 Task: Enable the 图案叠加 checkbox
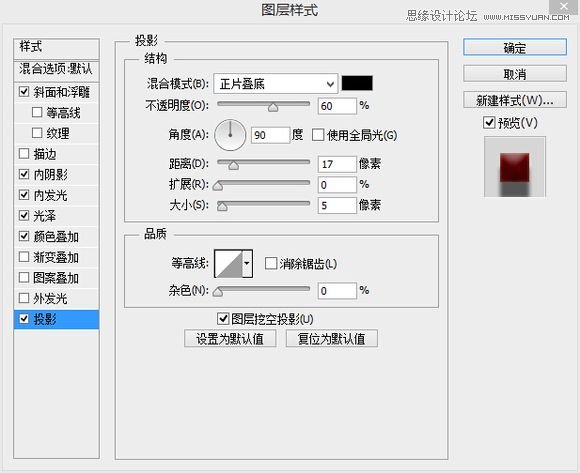pyautogui.click(x=24, y=277)
